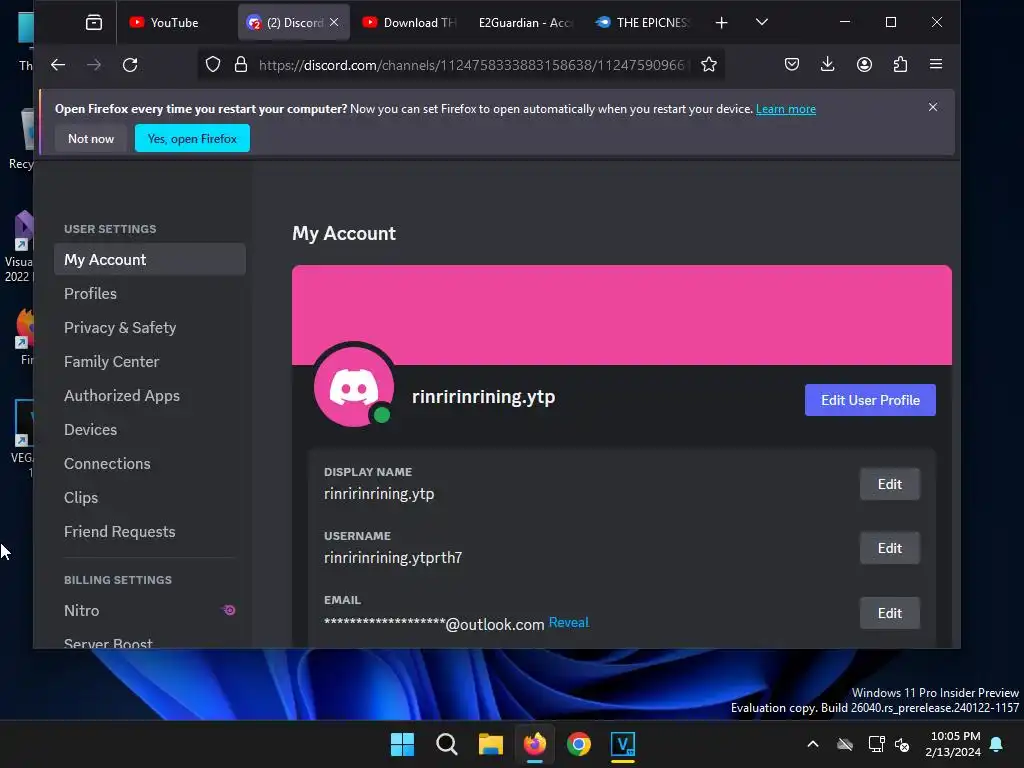Open Friend Requests settings
This screenshot has width=1024, height=768.
[150, 532]
